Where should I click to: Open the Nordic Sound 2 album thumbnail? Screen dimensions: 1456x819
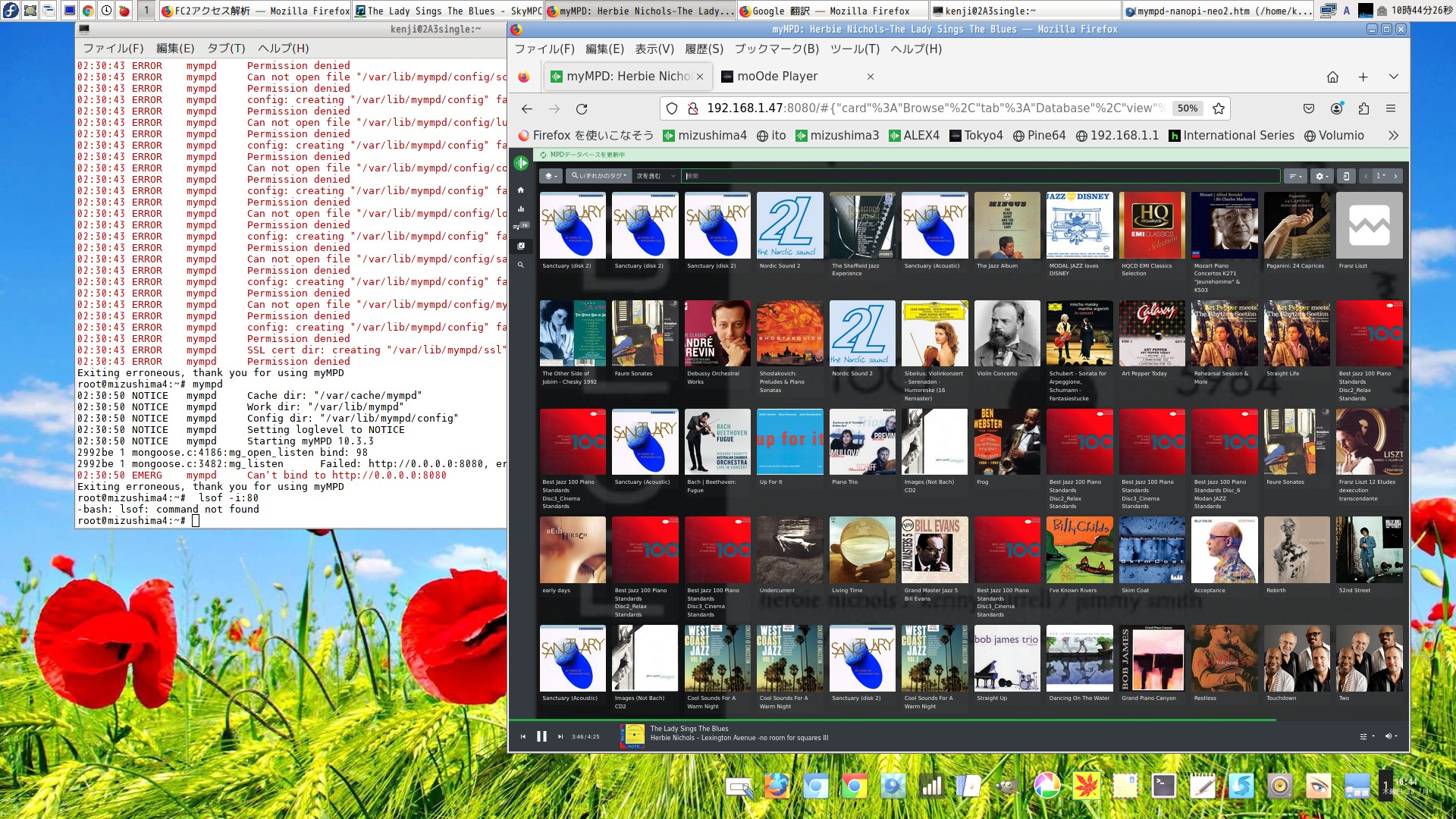point(789,226)
